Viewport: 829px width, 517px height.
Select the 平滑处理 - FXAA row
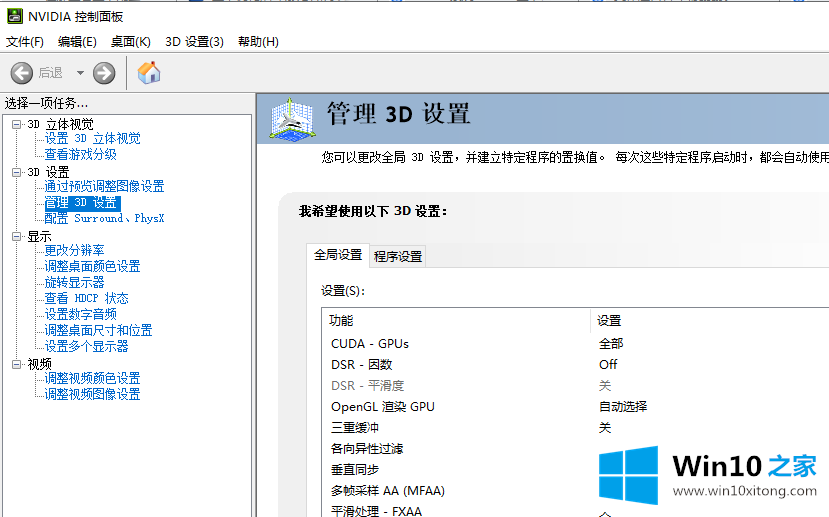click(x=575, y=511)
